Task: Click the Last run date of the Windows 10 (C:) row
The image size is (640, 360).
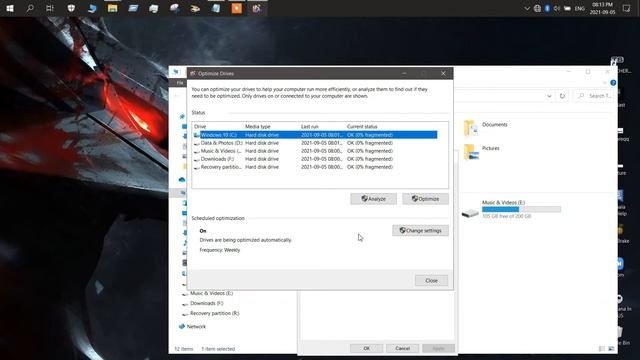Action: (x=322, y=135)
